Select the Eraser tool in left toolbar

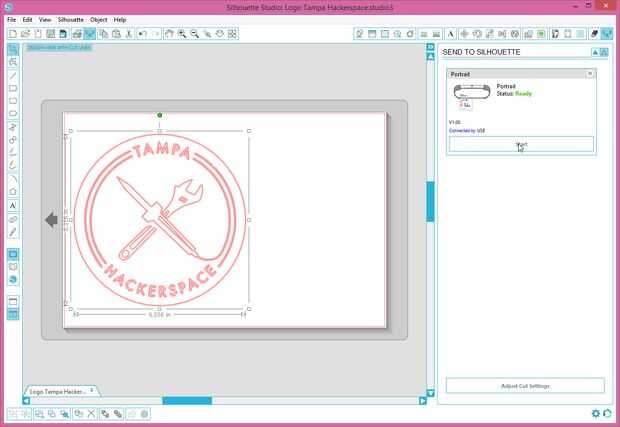click(x=13, y=219)
